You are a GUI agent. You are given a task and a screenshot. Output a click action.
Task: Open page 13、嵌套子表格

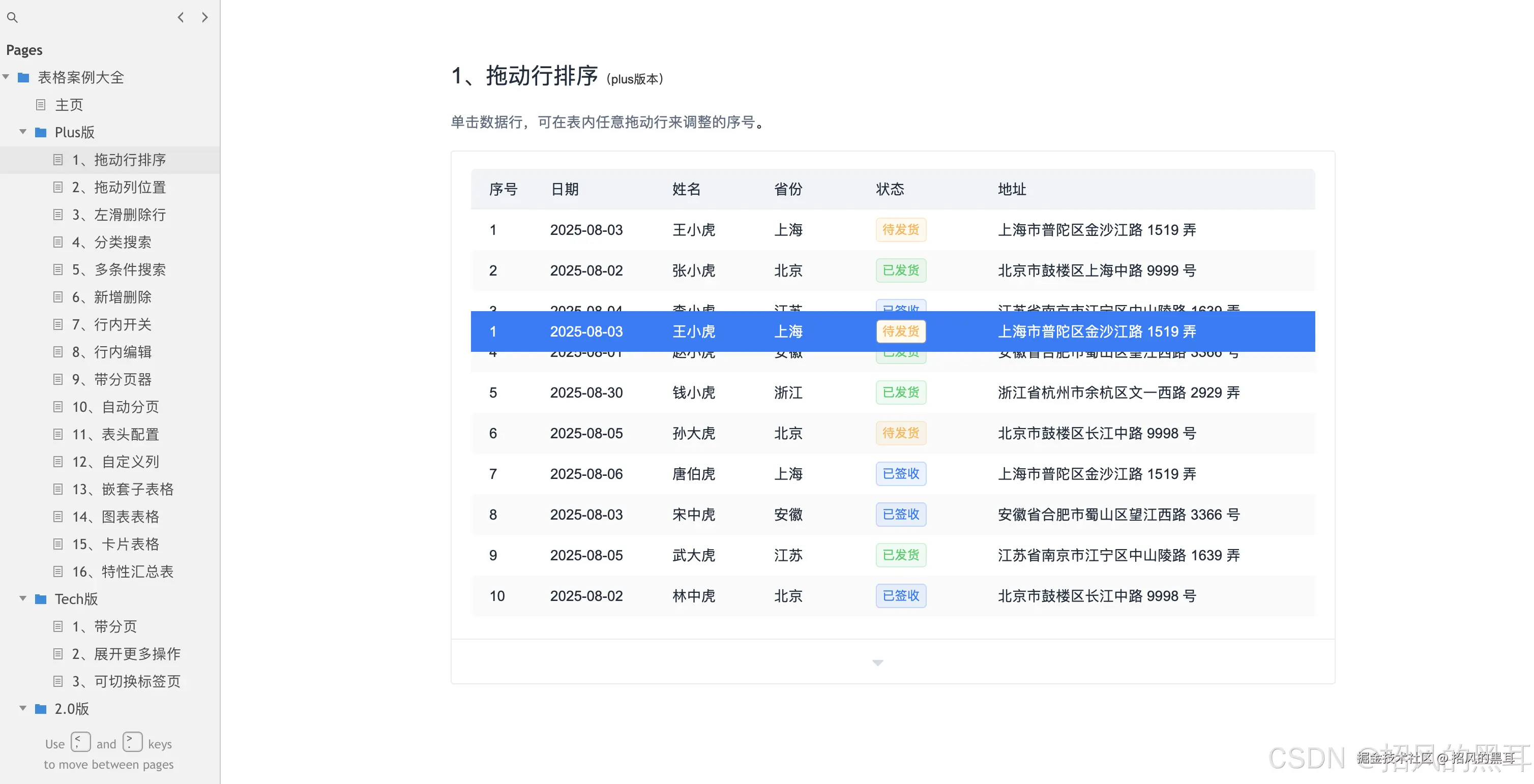[x=122, y=489]
